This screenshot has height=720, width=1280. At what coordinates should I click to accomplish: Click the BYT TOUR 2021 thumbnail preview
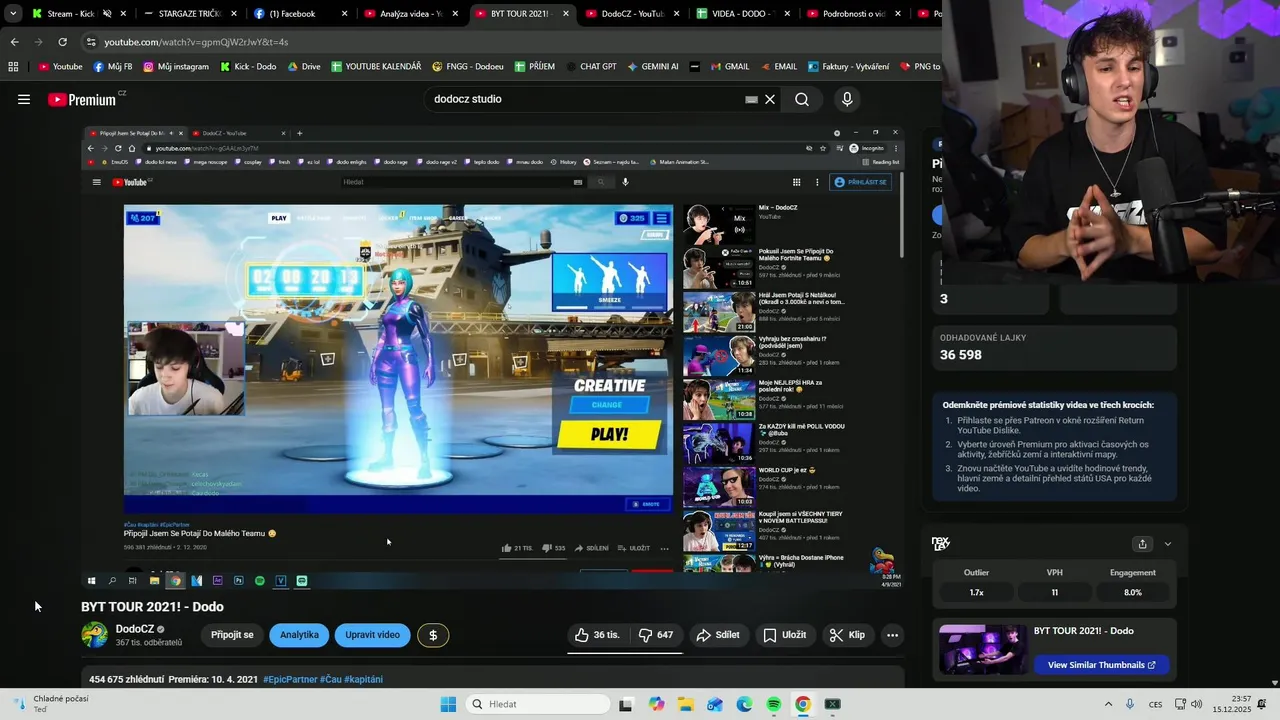pyautogui.click(x=983, y=649)
